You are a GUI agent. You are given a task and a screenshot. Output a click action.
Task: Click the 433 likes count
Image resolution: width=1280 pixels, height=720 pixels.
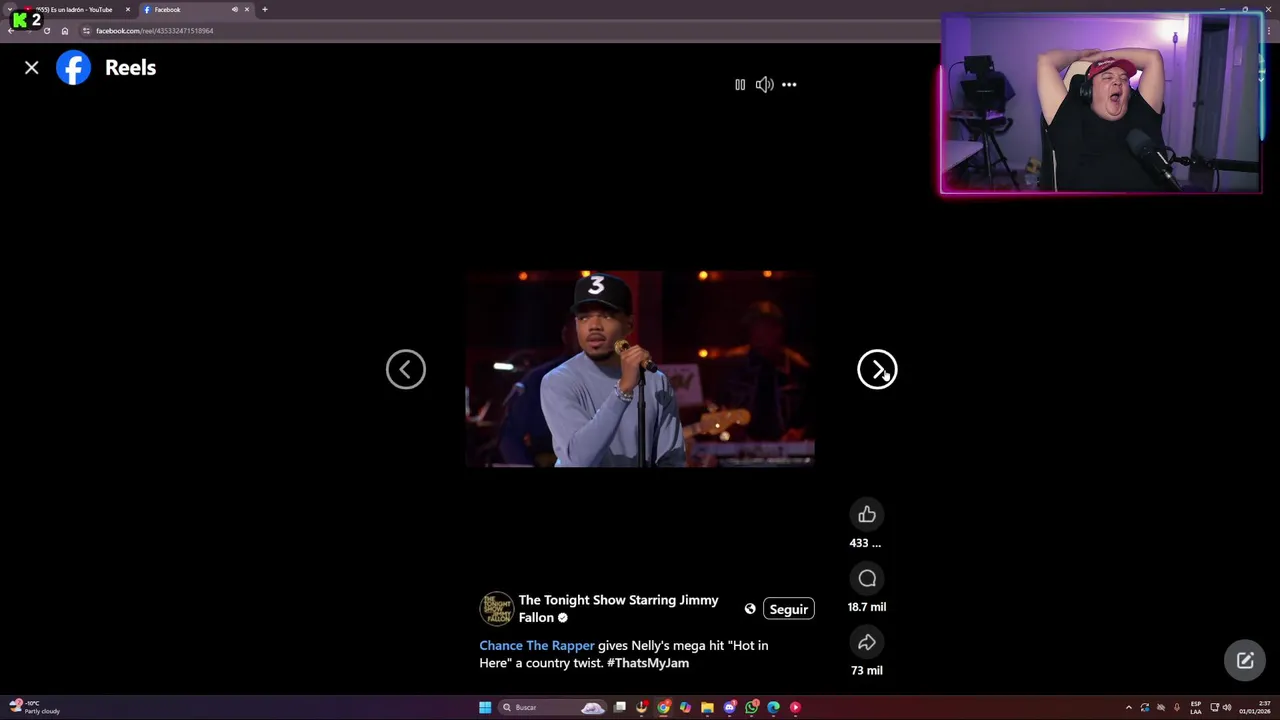[865, 543]
